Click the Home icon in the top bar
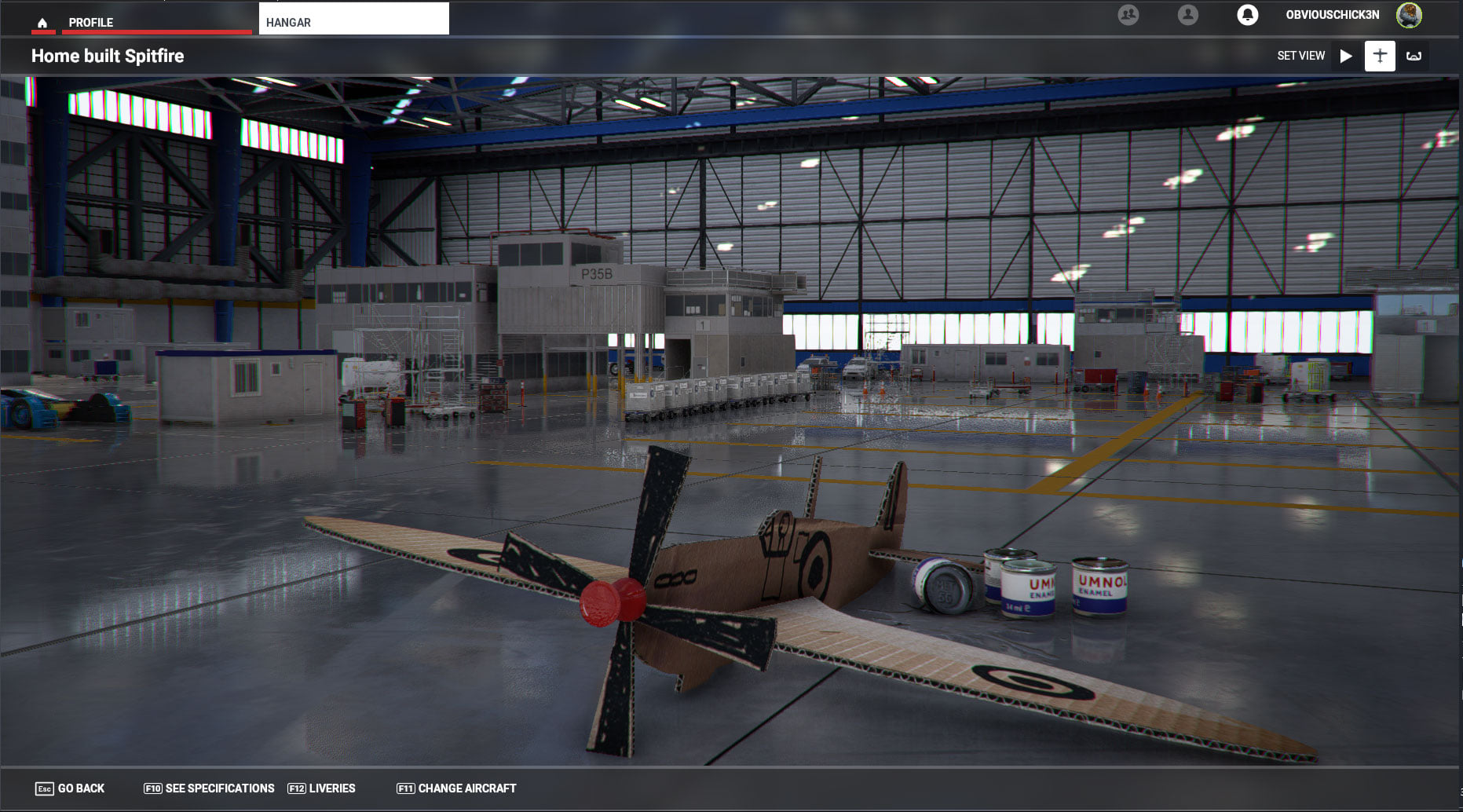This screenshot has width=1463, height=812. [x=42, y=23]
